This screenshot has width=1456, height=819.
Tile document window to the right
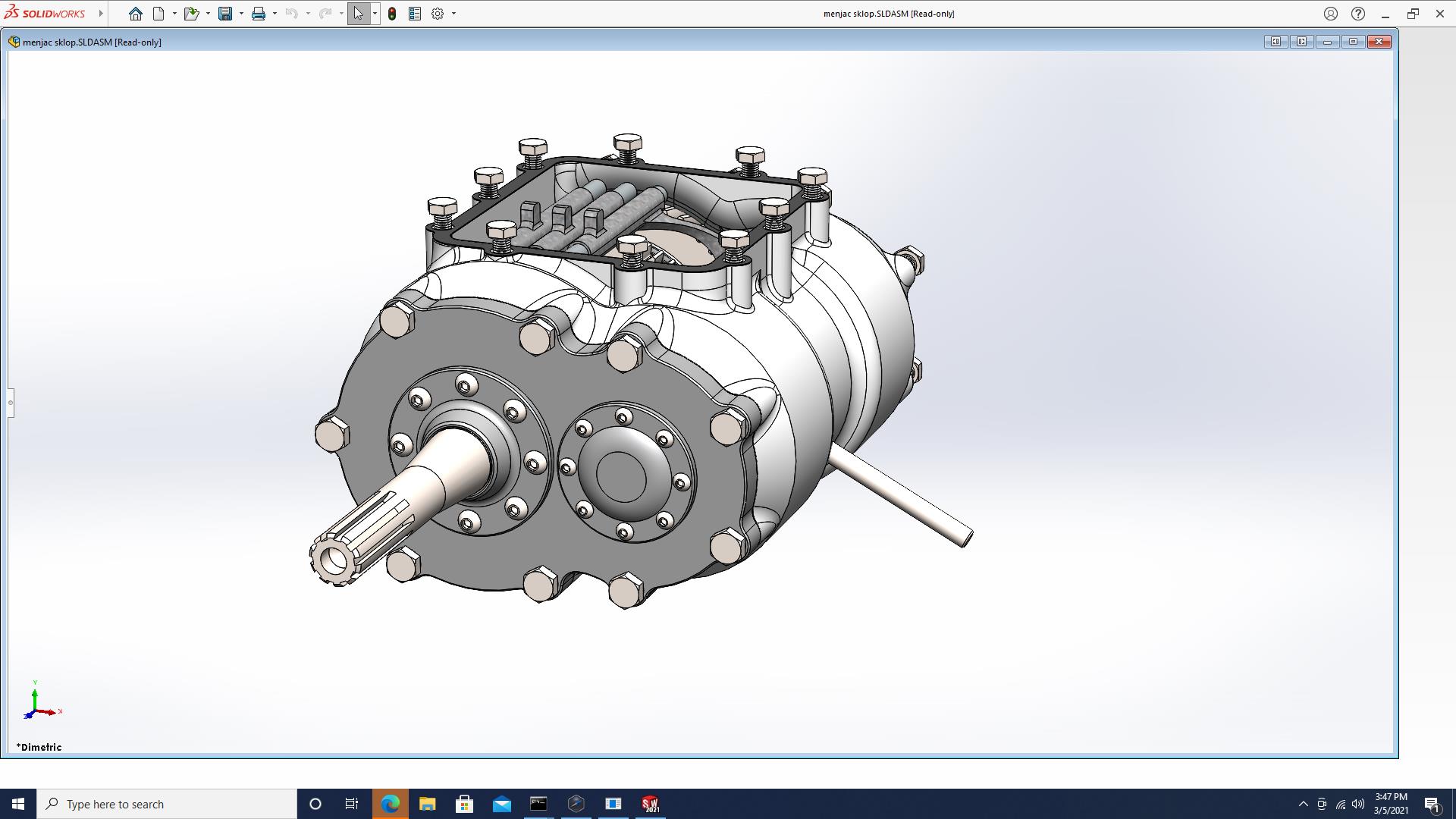pyautogui.click(x=1302, y=42)
